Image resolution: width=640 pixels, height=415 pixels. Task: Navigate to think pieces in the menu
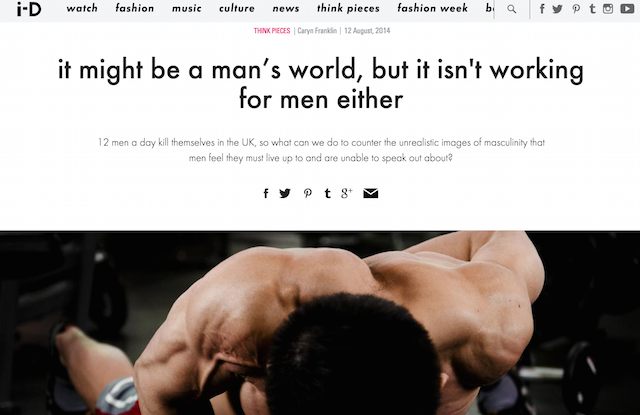tap(348, 8)
